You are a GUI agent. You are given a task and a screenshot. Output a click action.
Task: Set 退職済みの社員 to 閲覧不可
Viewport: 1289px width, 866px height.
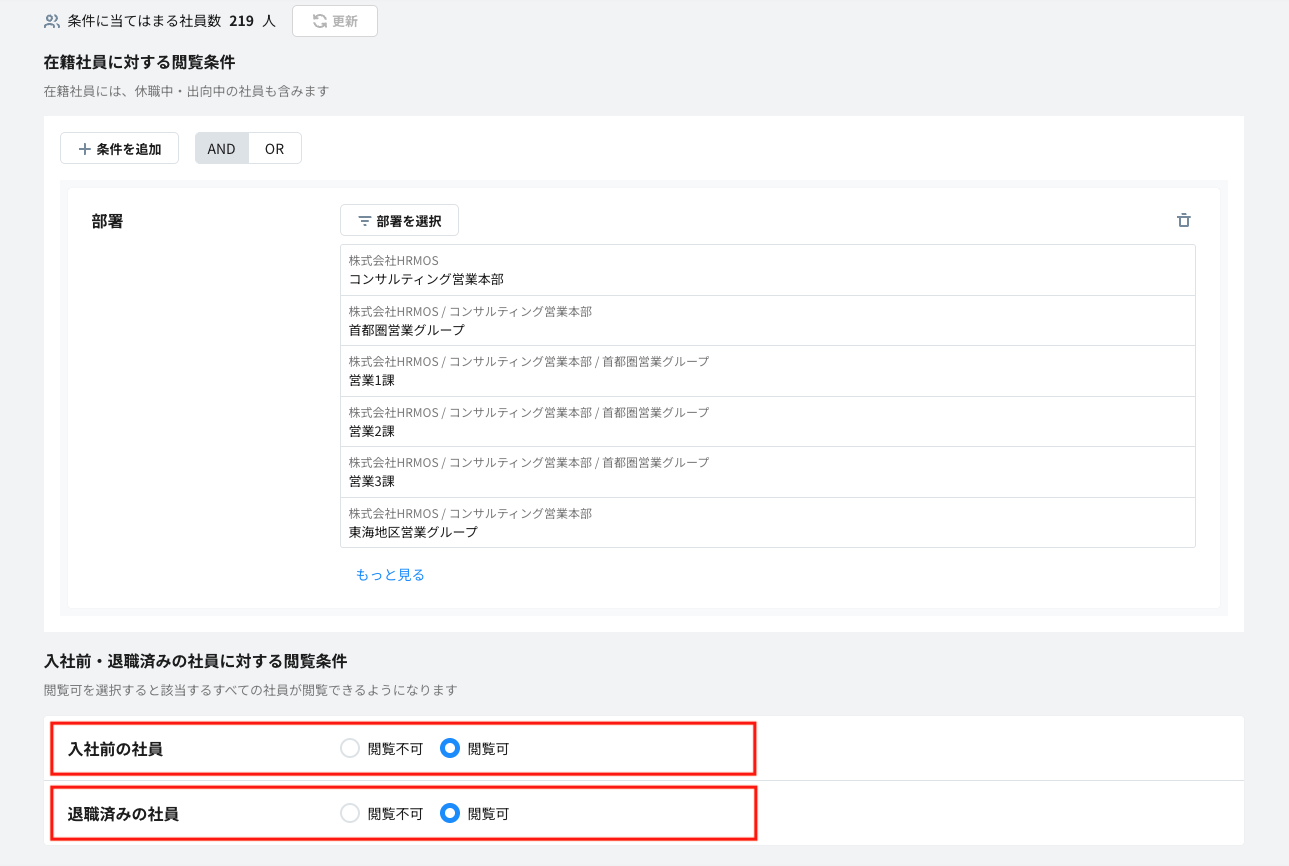click(x=350, y=814)
